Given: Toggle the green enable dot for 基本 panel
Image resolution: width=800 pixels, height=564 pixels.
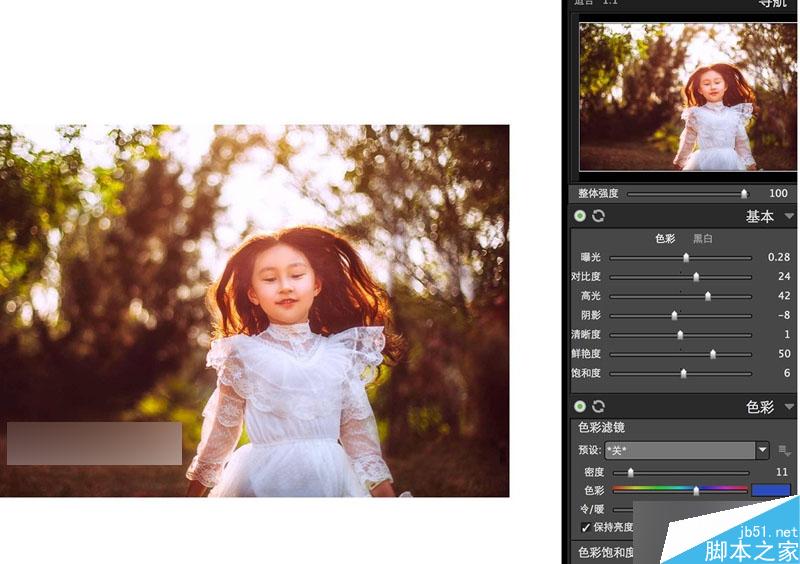Looking at the screenshot, I should tap(580, 216).
